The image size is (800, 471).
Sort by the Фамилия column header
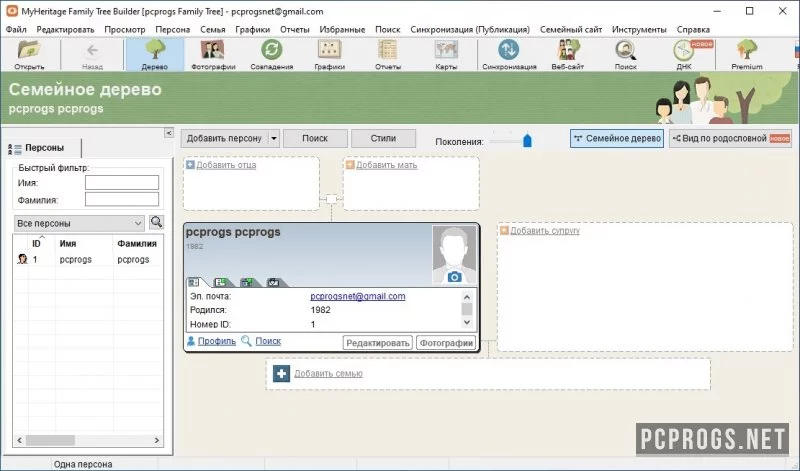click(137, 243)
